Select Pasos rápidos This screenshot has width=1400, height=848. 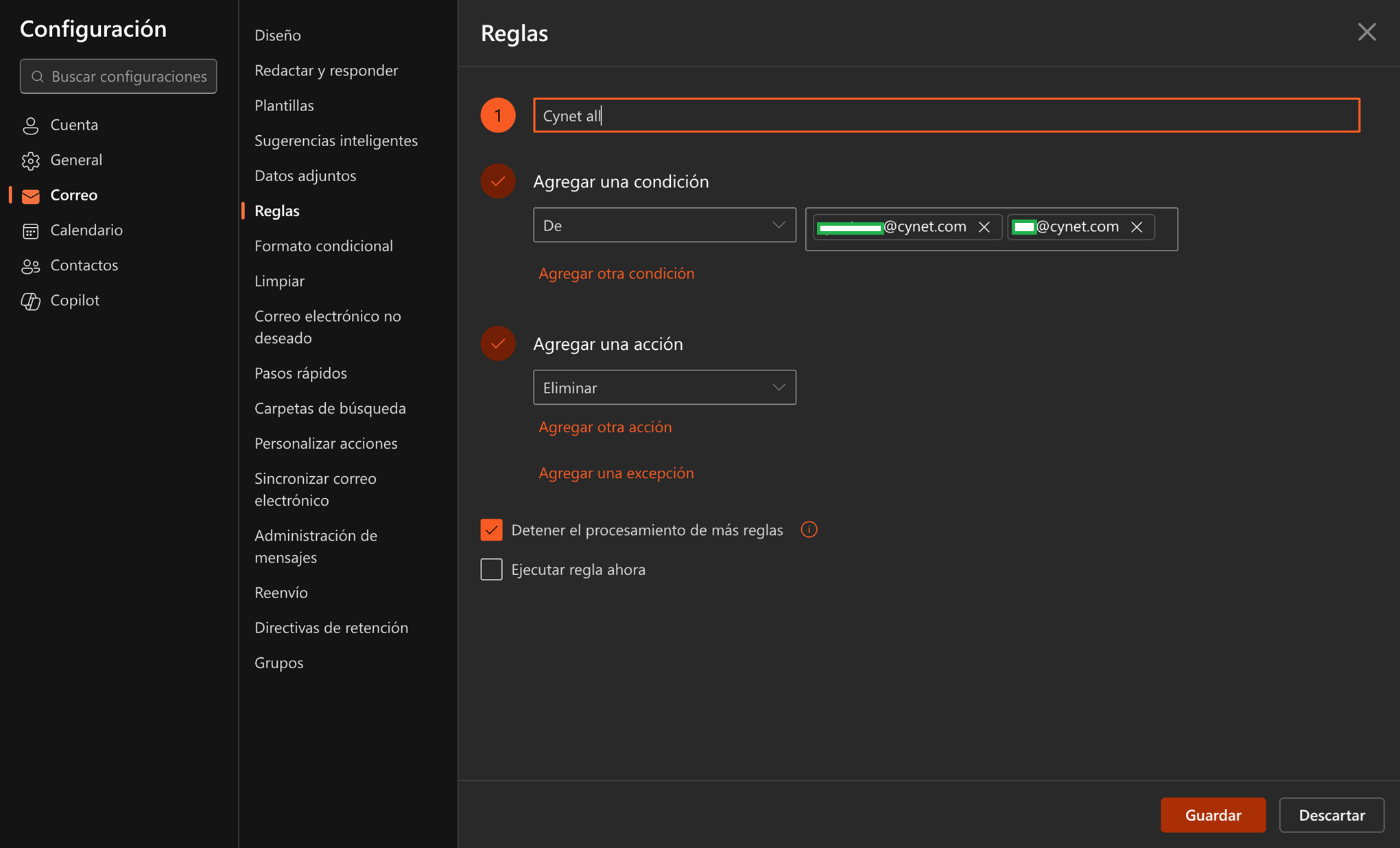pyautogui.click(x=300, y=373)
